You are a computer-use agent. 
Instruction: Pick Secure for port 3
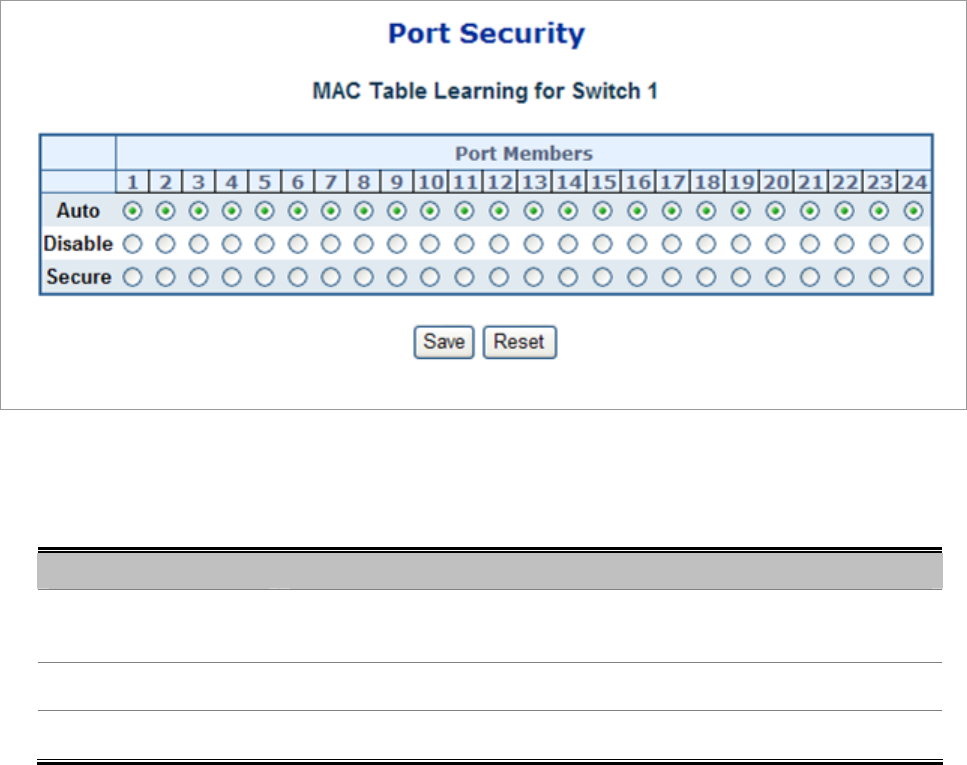coord(198,277)
